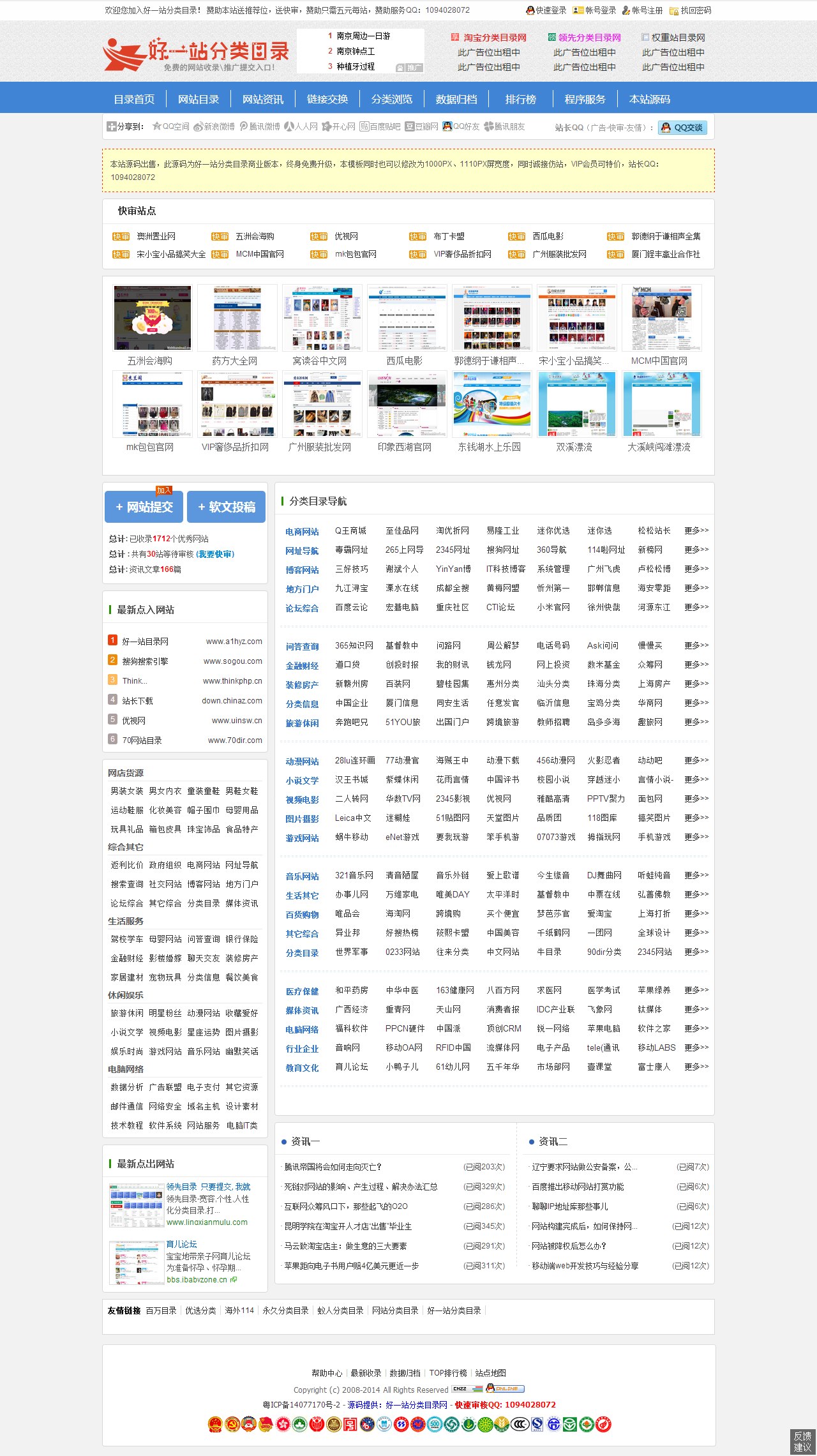Select 分类浏览 in the navigation bar

392,99
